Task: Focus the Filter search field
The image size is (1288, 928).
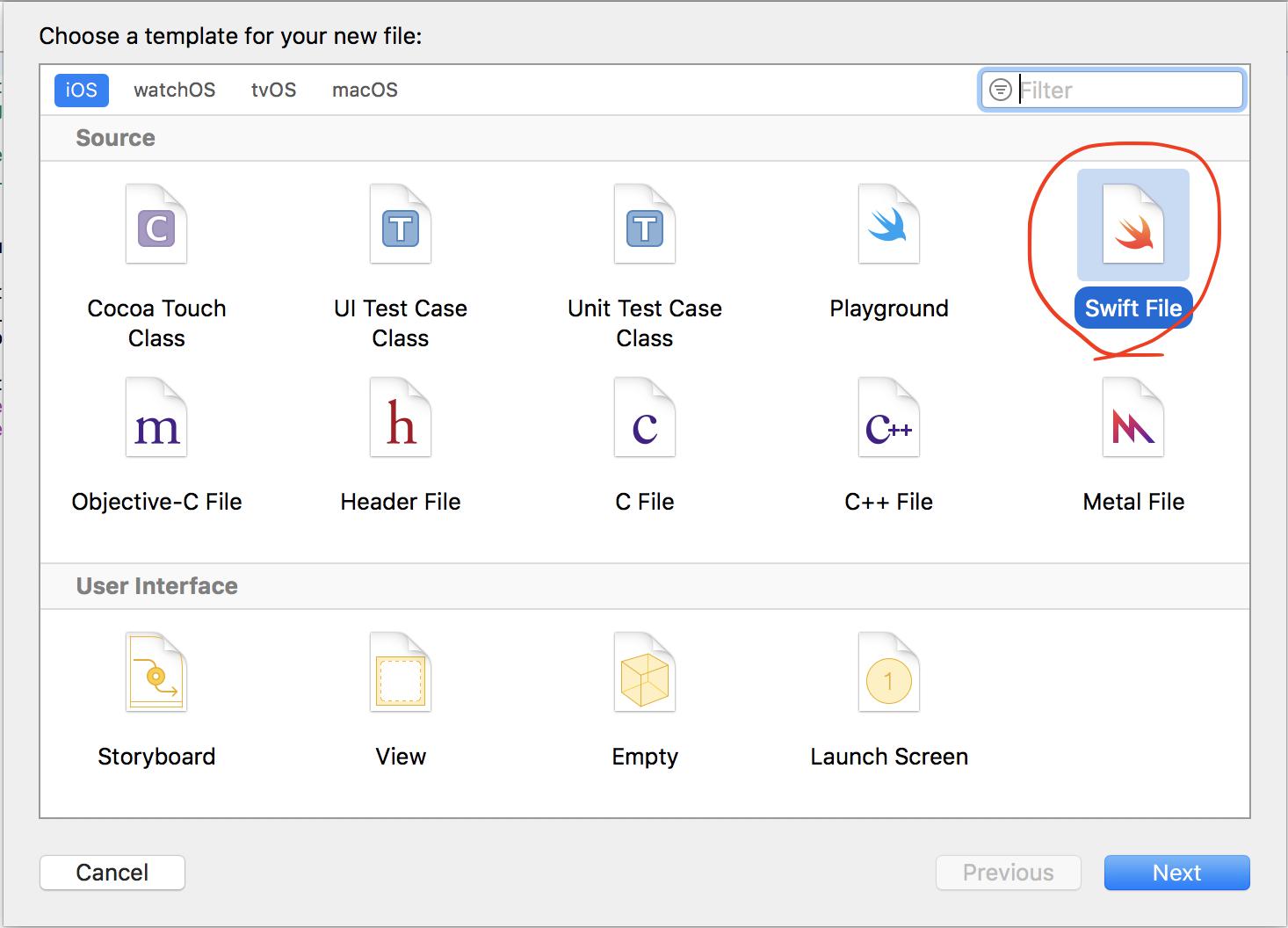Action: (x=1126, y=90)
